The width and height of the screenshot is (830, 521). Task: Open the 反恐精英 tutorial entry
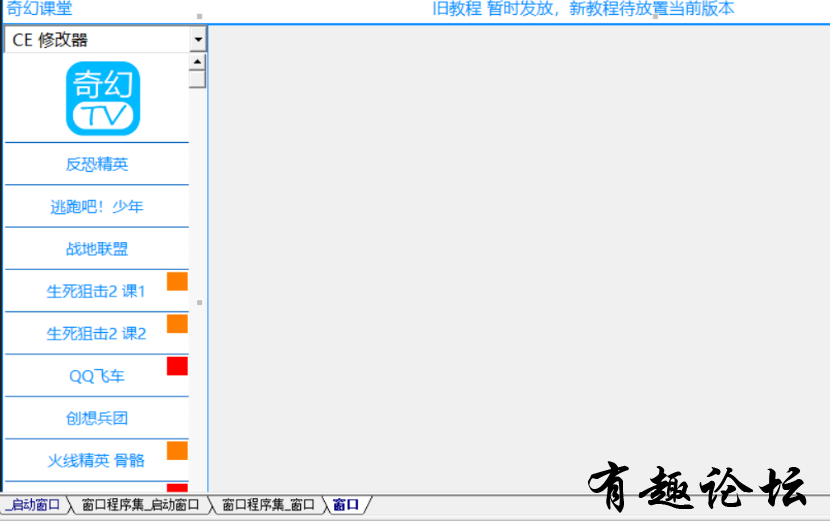pos(97,164)
